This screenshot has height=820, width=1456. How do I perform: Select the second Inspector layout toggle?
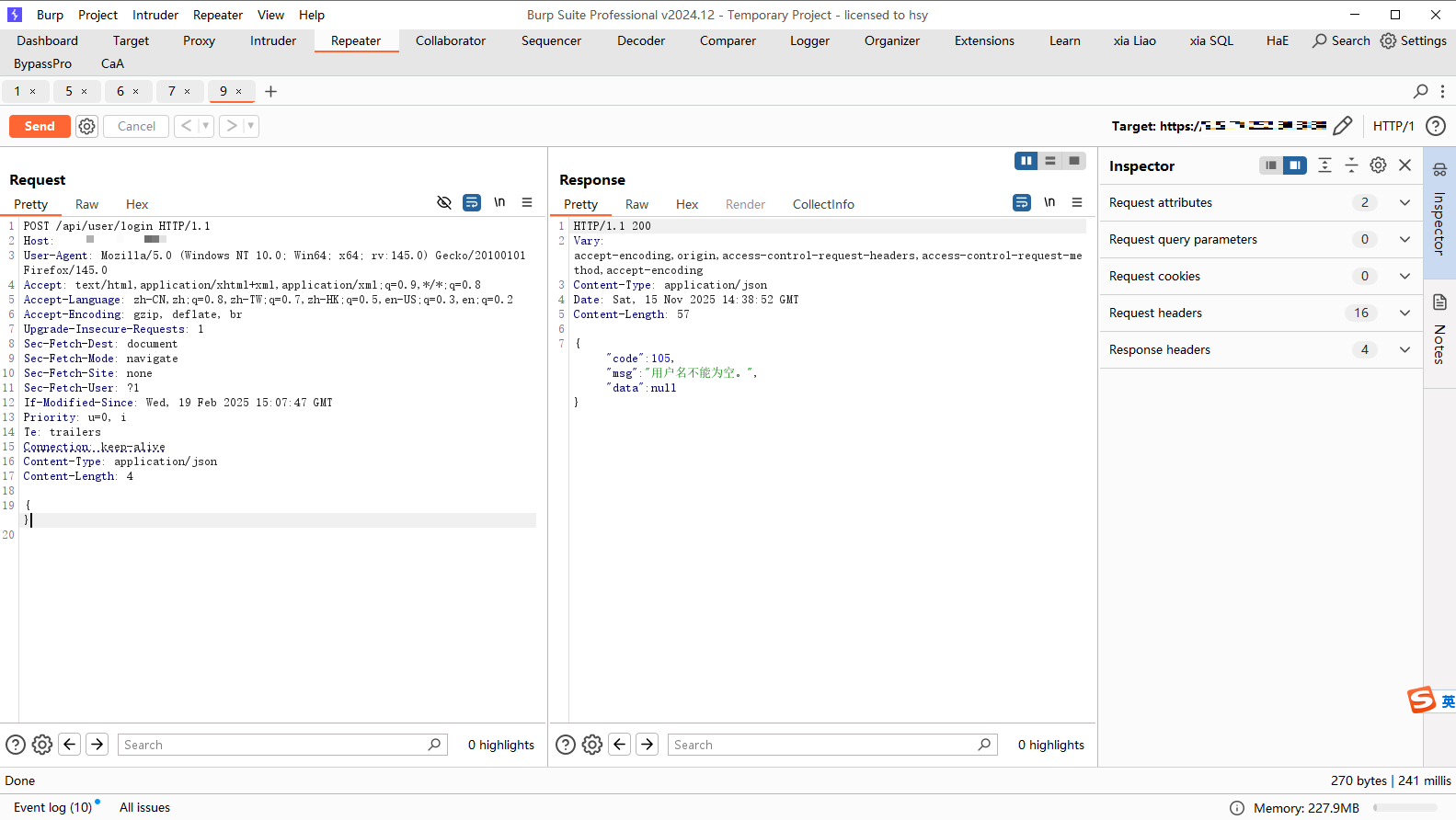[x=1295, y=165]
